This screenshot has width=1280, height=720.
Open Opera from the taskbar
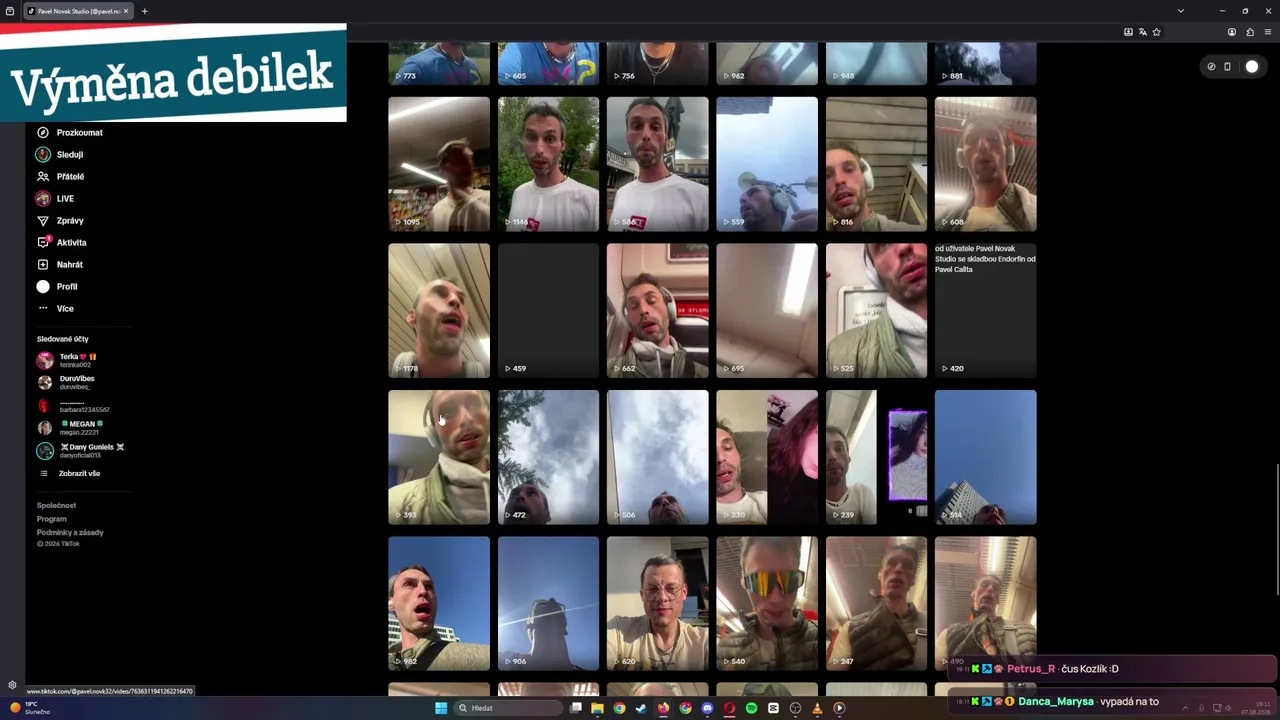pyautogui.click(x=729, y=708)
